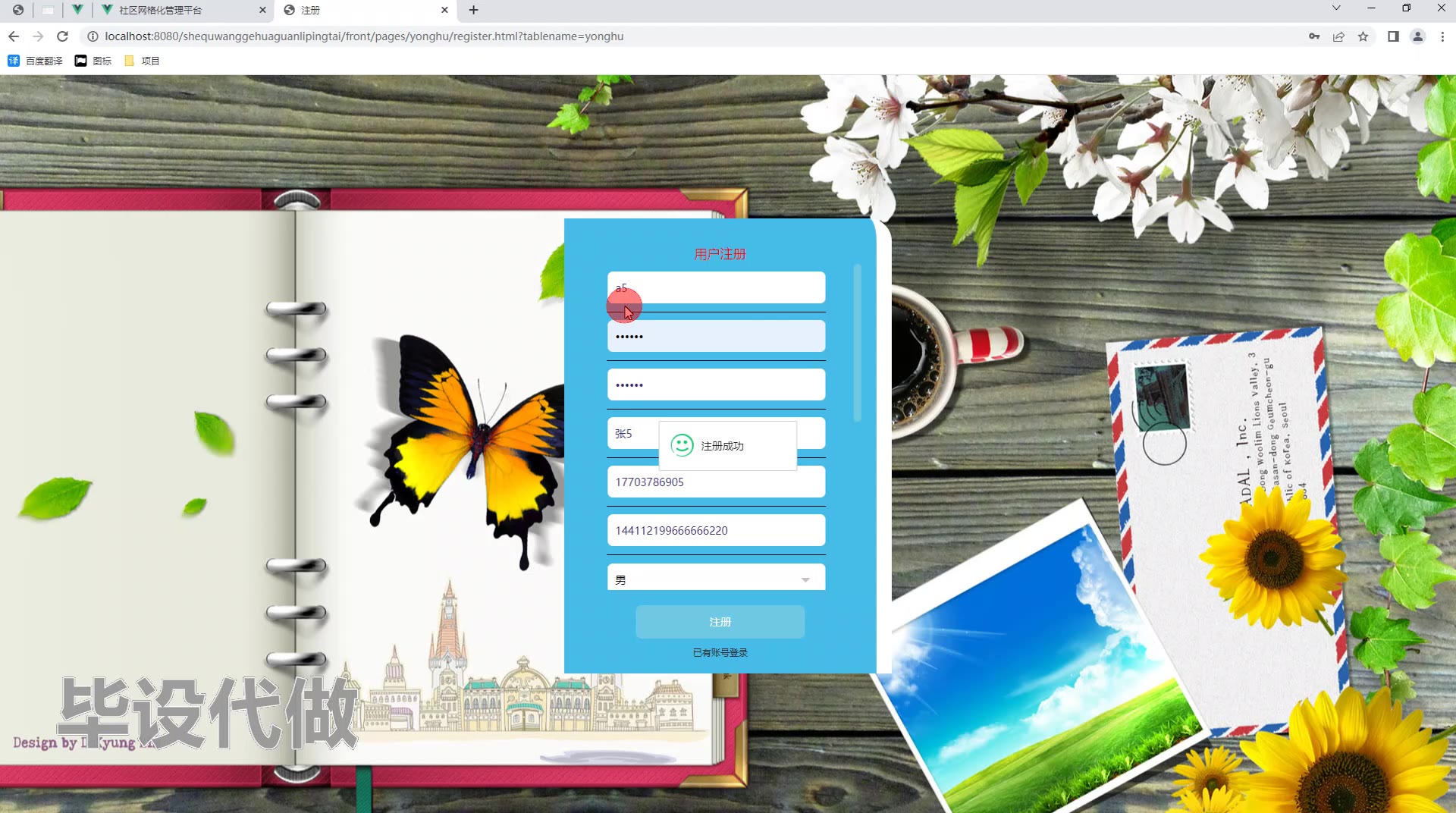Image resolution: width=1456 pixels, height=813 pixels.
Task: Bookmark this page with the star icon
Action: coord(1363,36)
